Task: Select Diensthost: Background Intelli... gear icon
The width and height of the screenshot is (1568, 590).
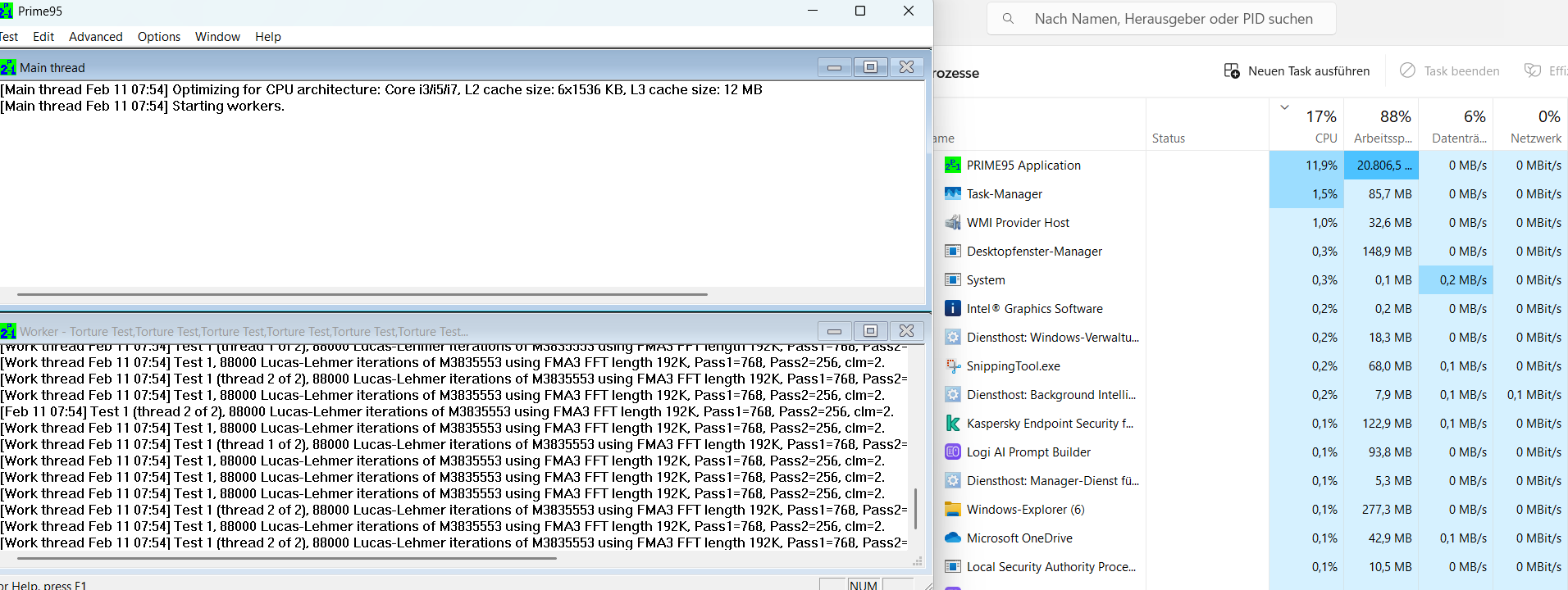Action: coord(953,395)
